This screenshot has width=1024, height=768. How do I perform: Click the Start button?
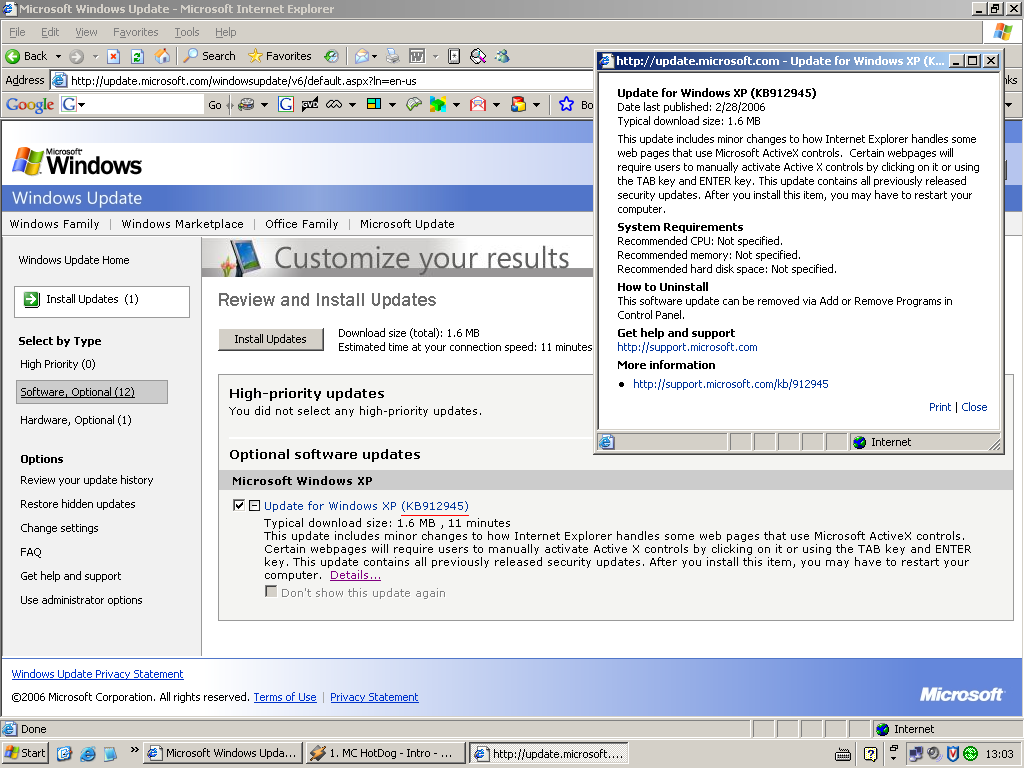pos(25,753)
